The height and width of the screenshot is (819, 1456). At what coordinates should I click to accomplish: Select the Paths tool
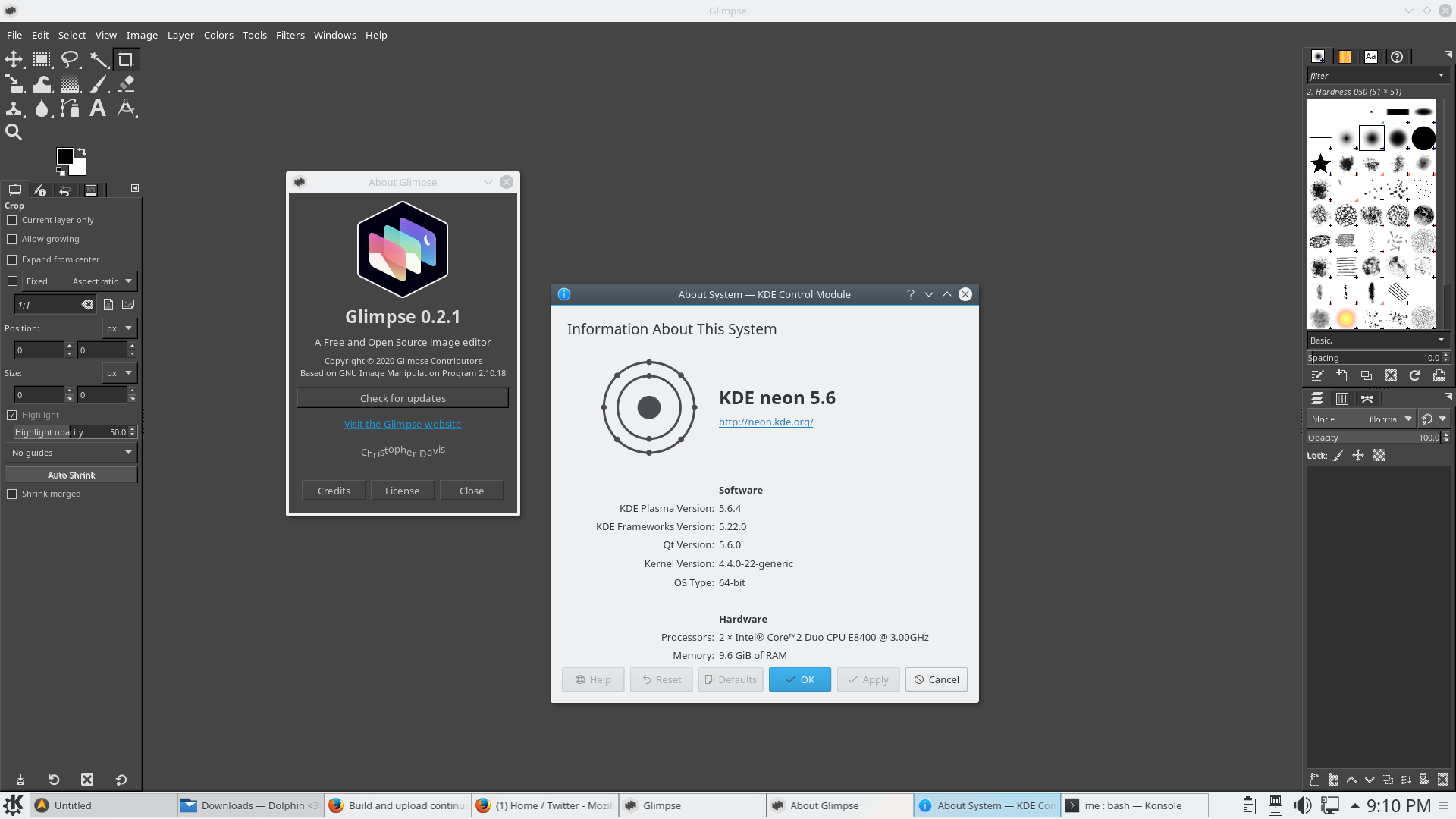70,108
